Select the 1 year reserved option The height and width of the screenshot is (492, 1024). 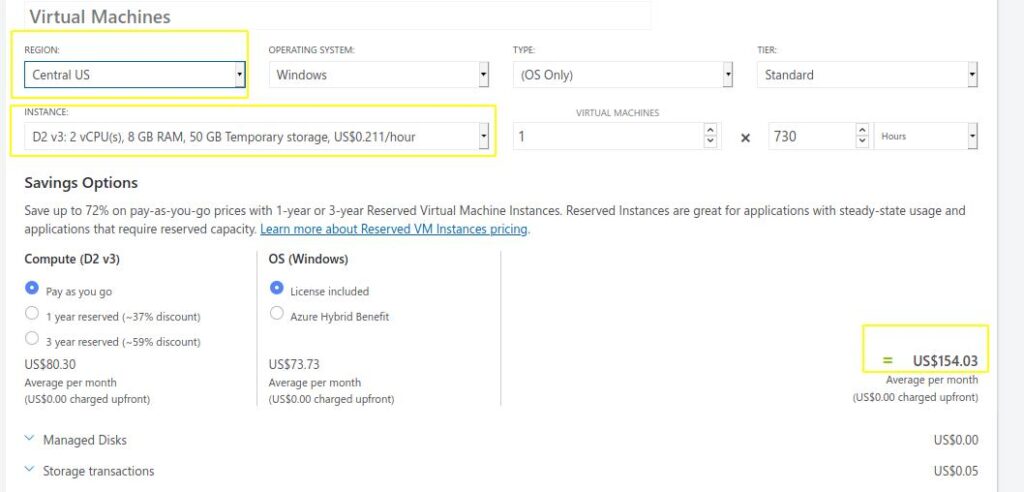pyautogui.click(x=31, y=313)
